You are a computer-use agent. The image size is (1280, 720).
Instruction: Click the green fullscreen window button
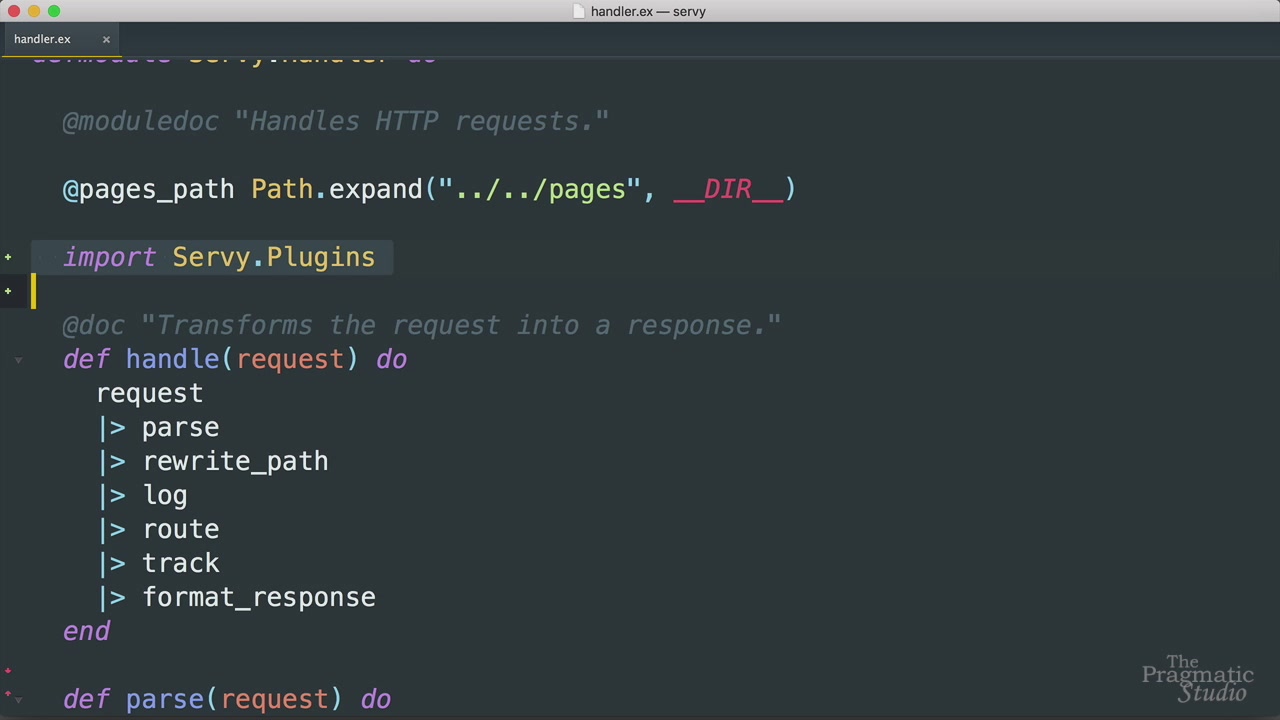click(54, 11)
